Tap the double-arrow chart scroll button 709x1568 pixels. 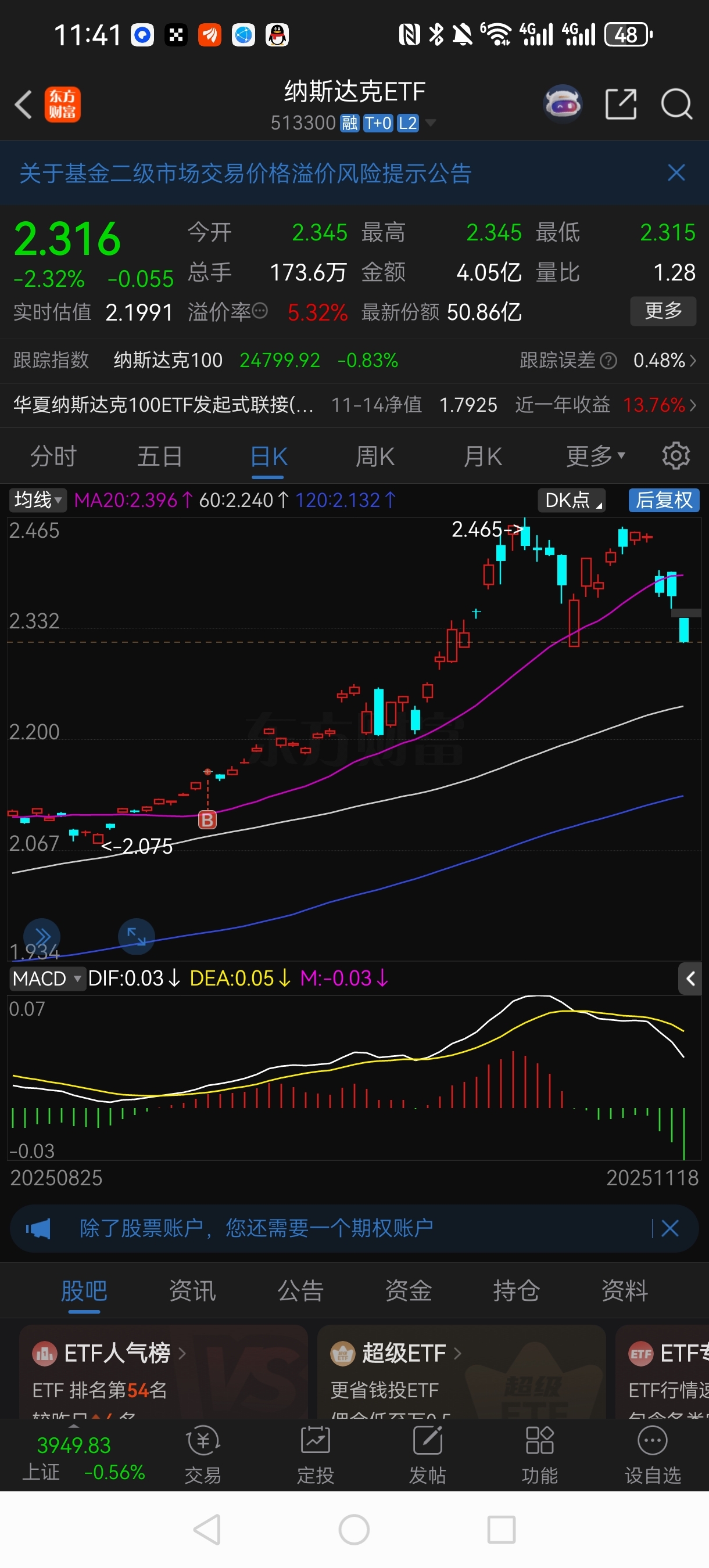coord(42,936)
